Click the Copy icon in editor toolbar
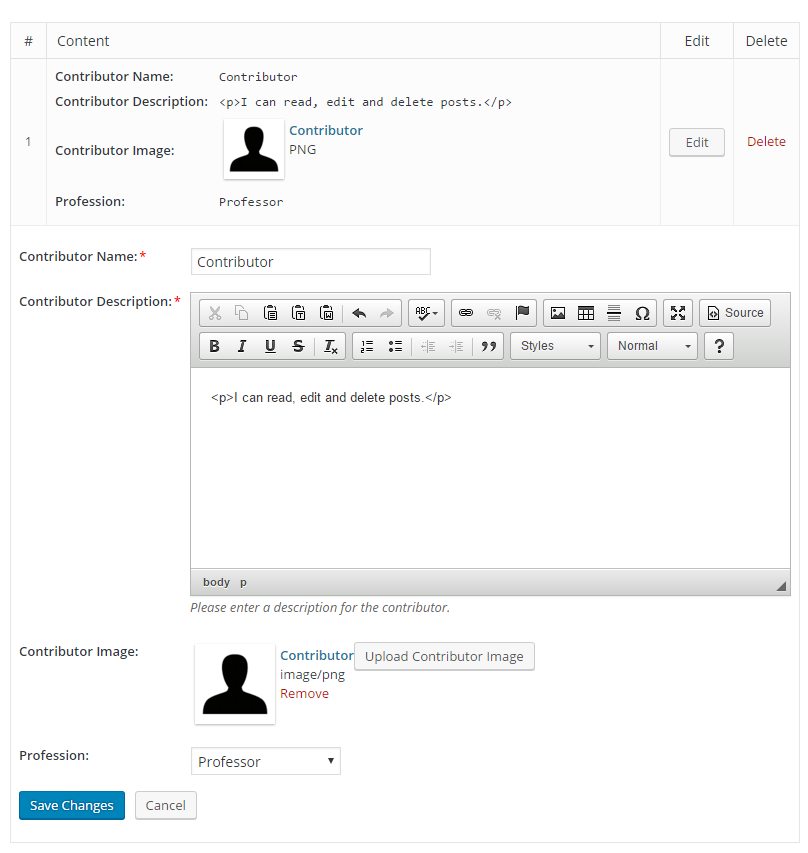The height and width of the screenshot is (853, 808). (x=241, y=313)
